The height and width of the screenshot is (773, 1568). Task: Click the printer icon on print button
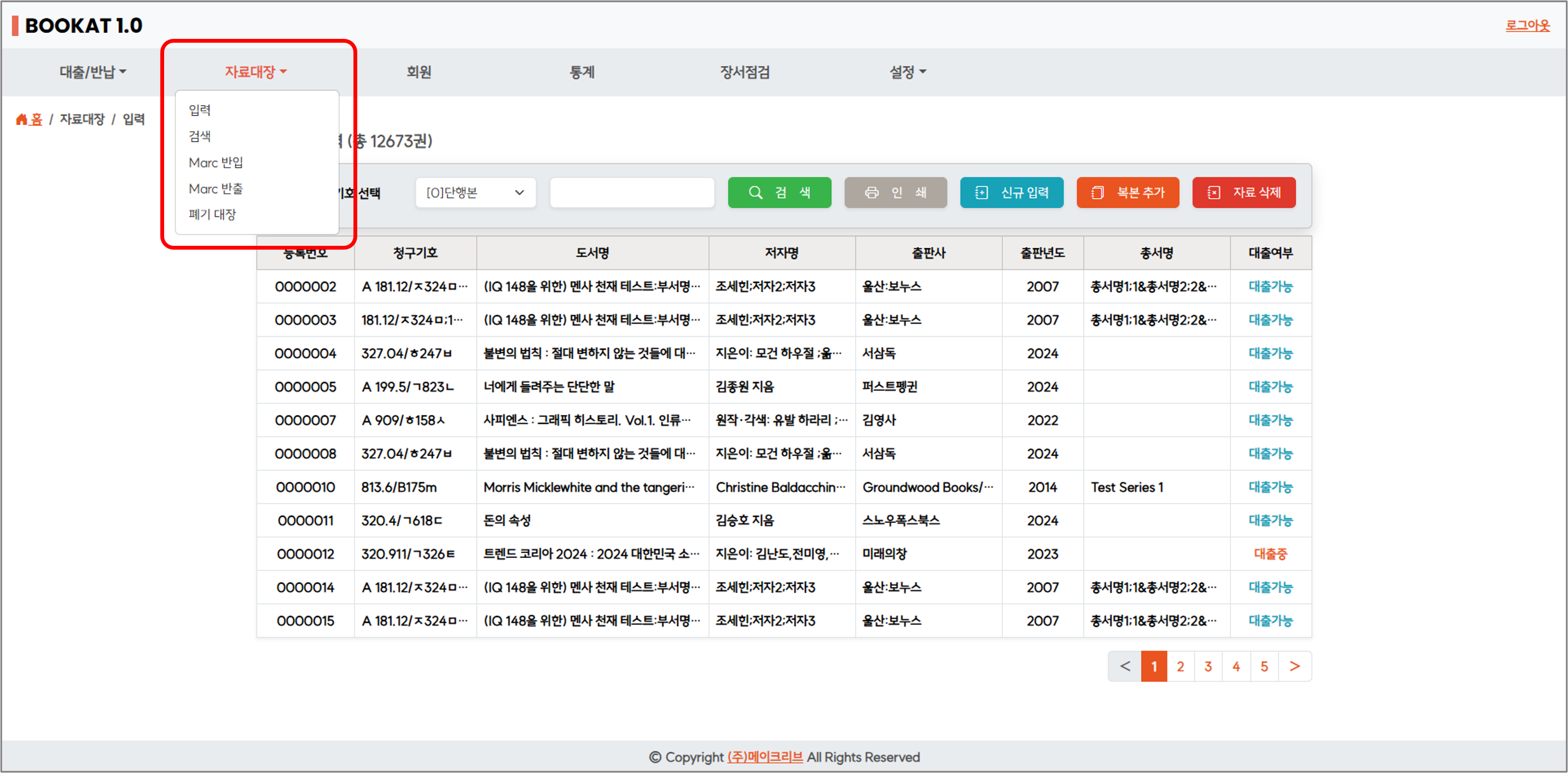[x=871, y=193]
